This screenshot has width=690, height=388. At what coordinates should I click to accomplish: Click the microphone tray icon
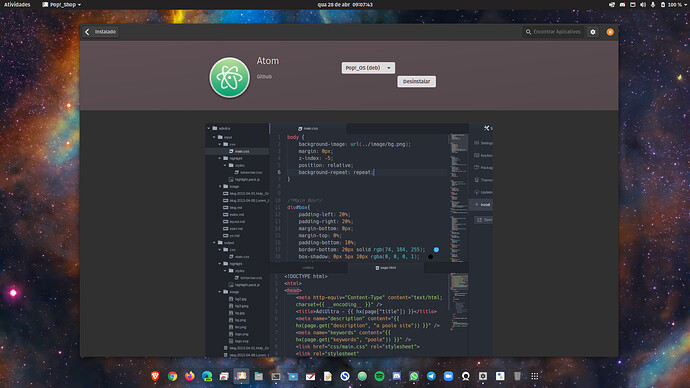(653, 4)
